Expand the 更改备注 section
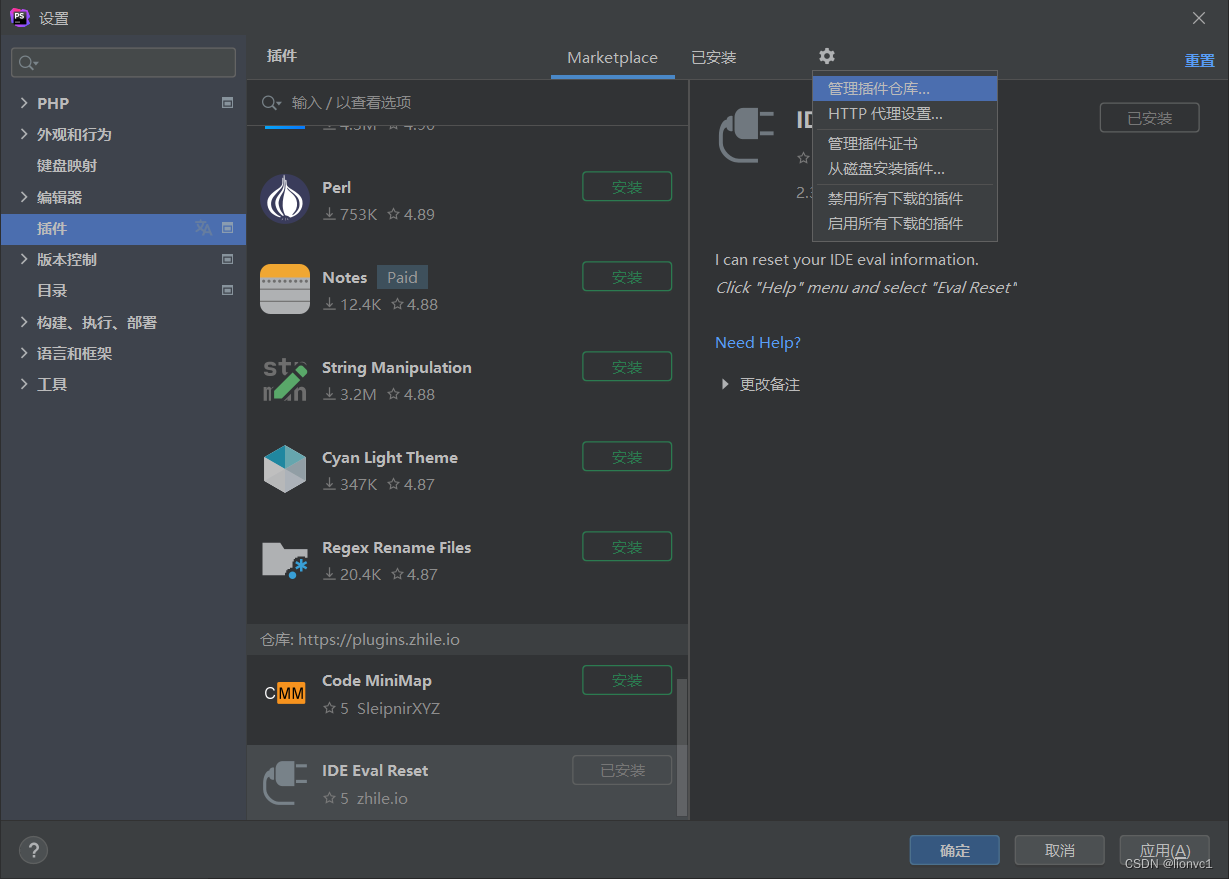Screen dimensions: 1229x879 [x=725, y=384]
